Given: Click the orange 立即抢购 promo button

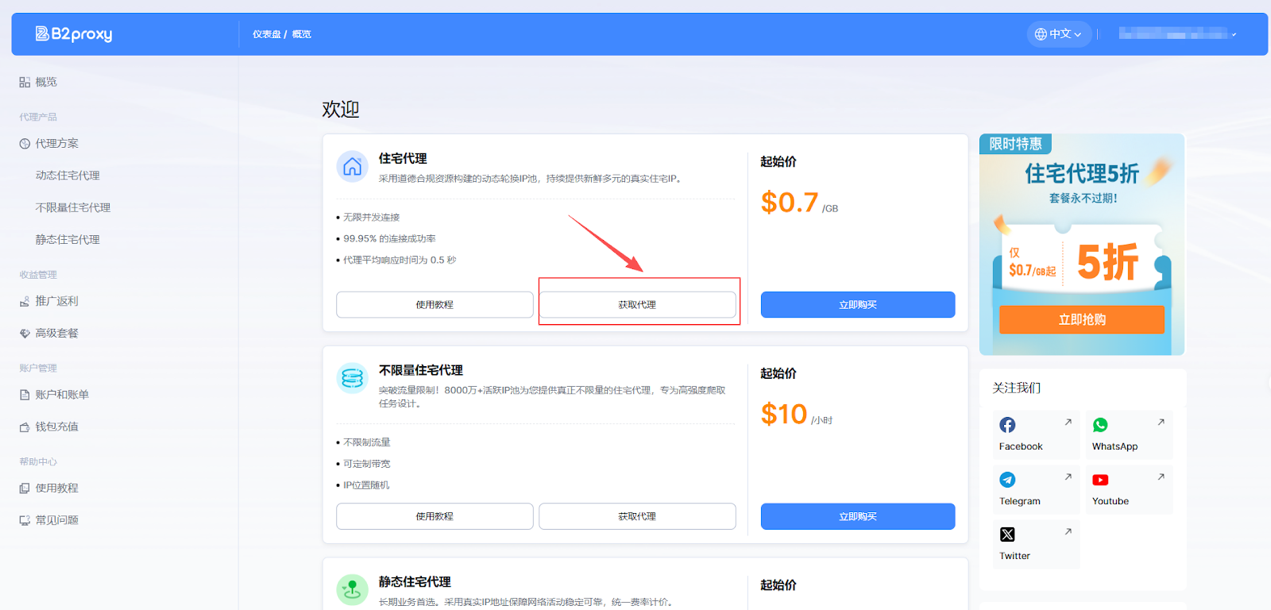Looking at the screenshot, I should [x=1081, y=320].
